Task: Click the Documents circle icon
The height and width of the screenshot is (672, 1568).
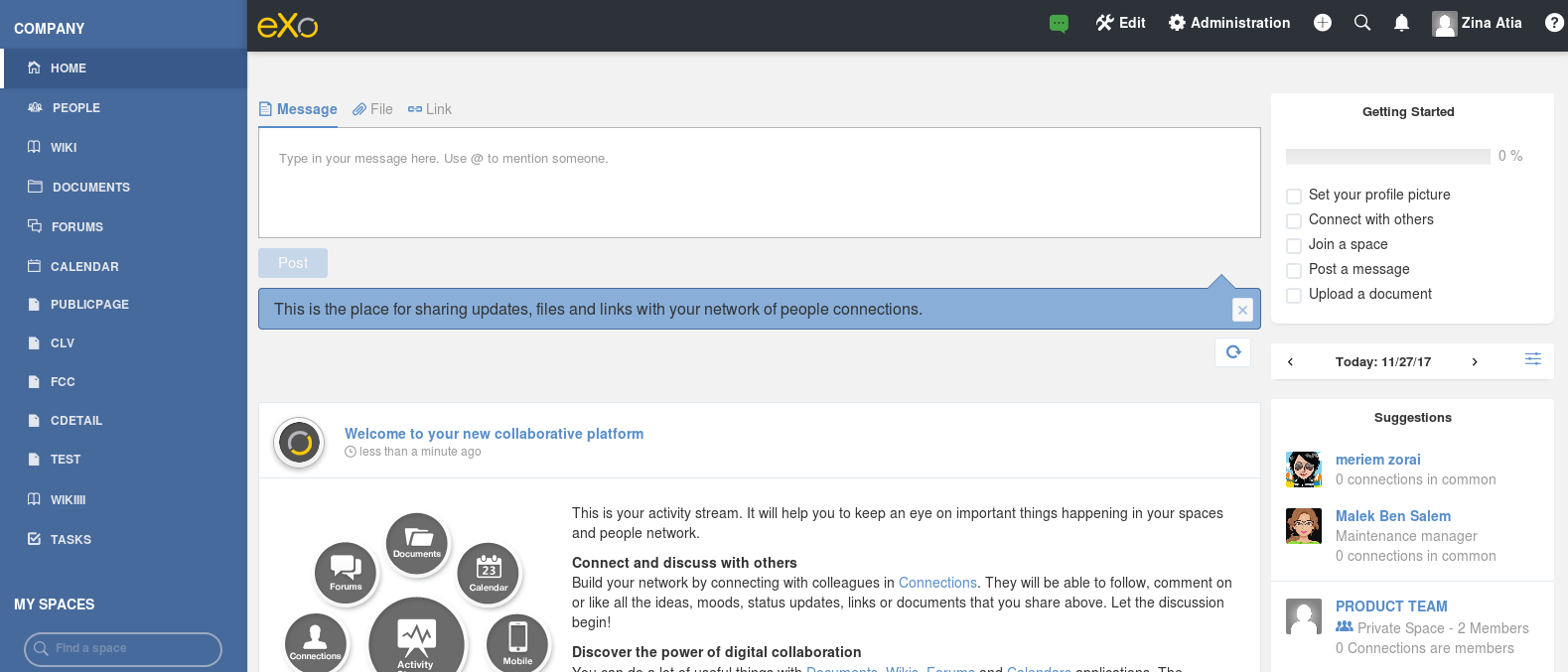Action: coord(417,544)
